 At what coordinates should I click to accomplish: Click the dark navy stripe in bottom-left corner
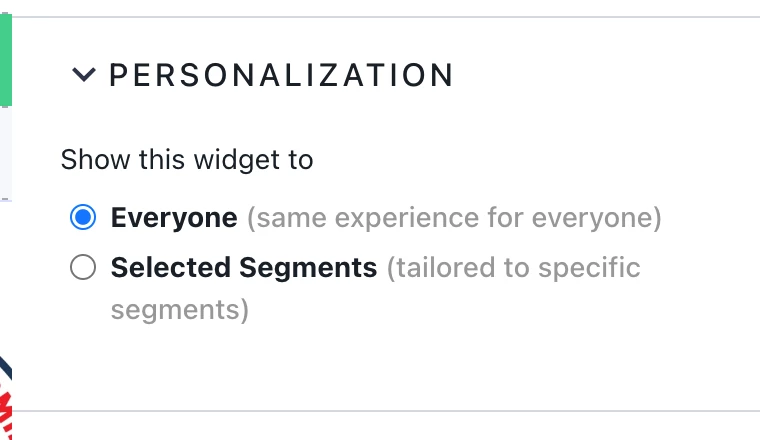point(5,368)
